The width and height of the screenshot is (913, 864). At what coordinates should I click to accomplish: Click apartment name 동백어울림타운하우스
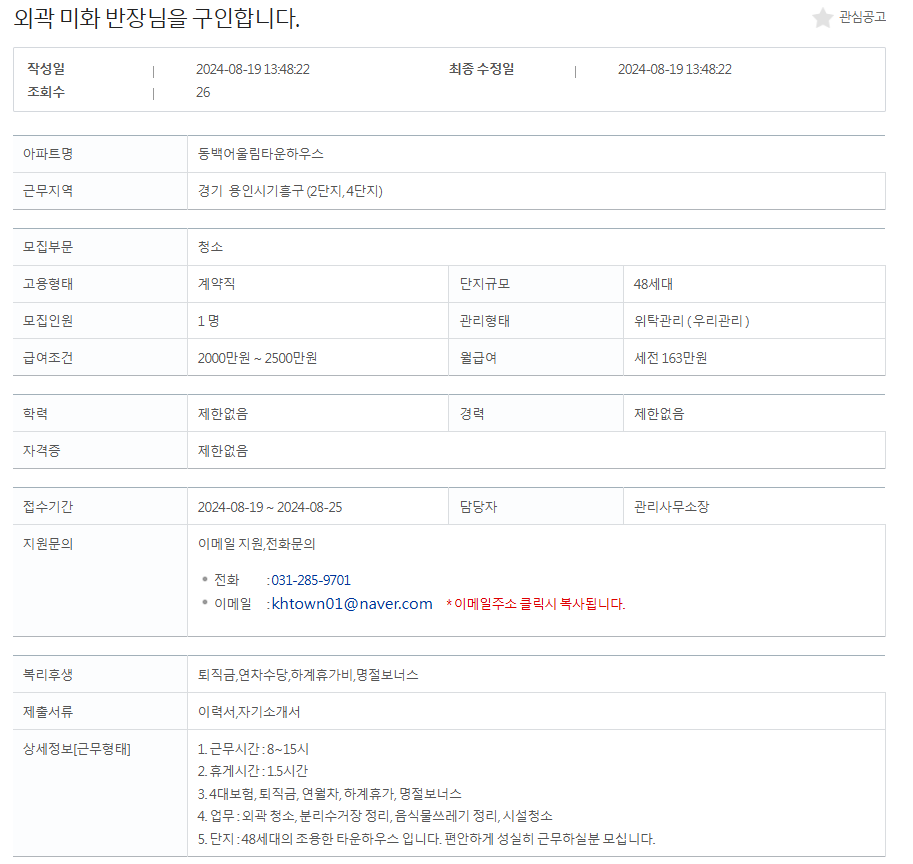(260, 154)
